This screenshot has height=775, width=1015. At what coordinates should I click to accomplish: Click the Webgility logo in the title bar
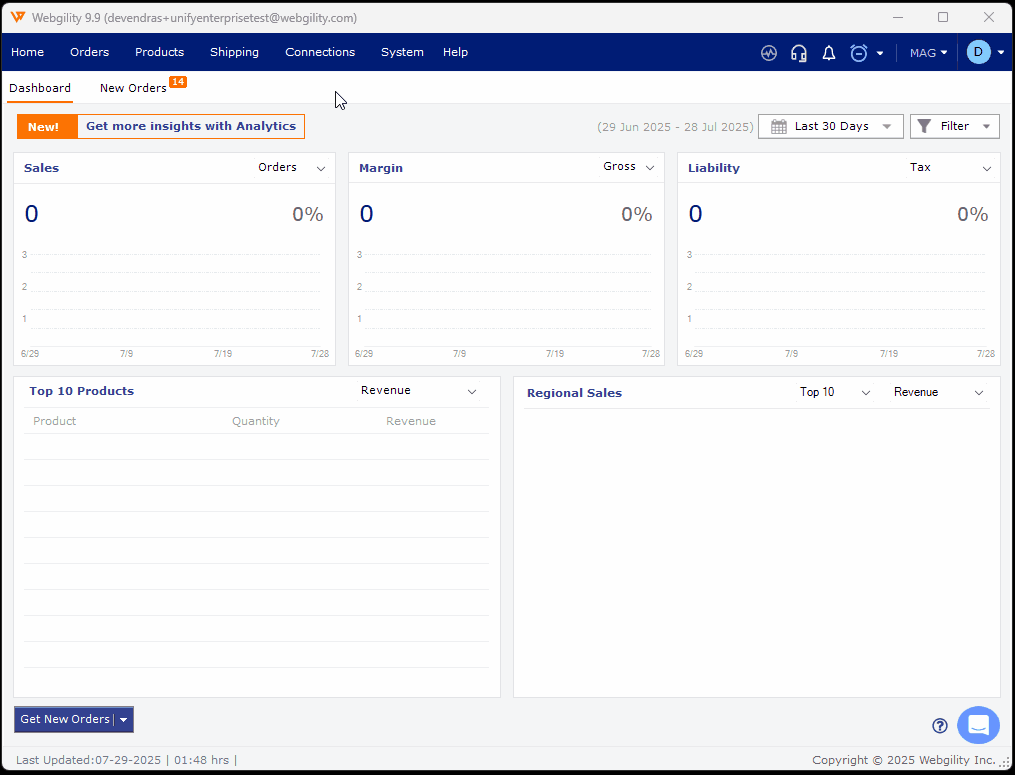[18, 17]
